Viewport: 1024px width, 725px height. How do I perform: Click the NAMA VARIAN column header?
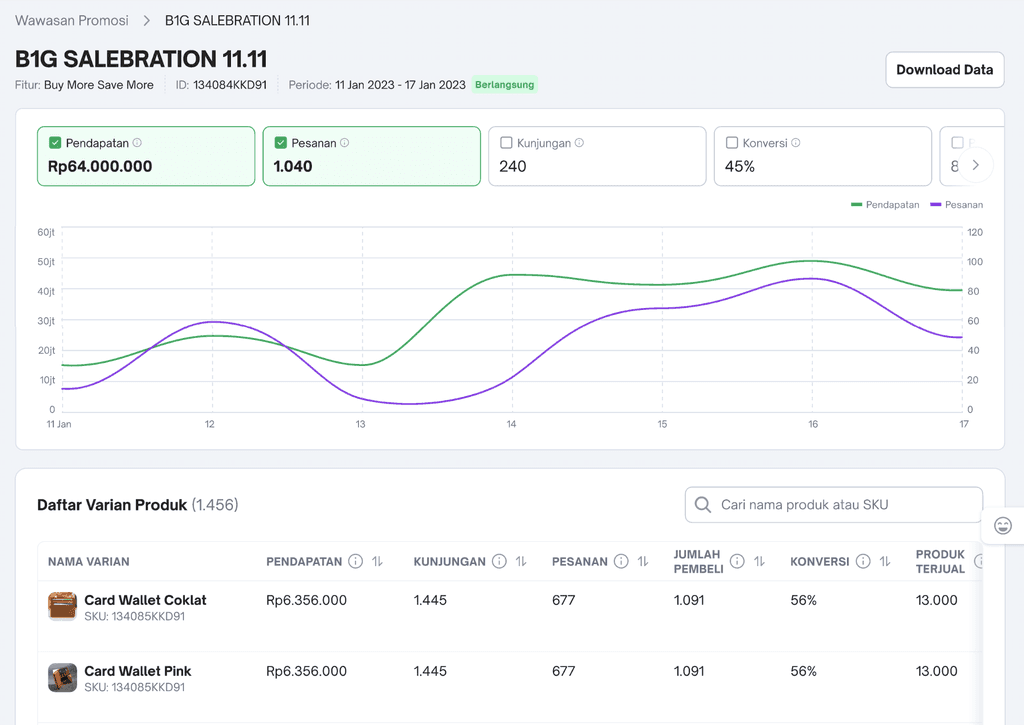click(x=89, y=562)
